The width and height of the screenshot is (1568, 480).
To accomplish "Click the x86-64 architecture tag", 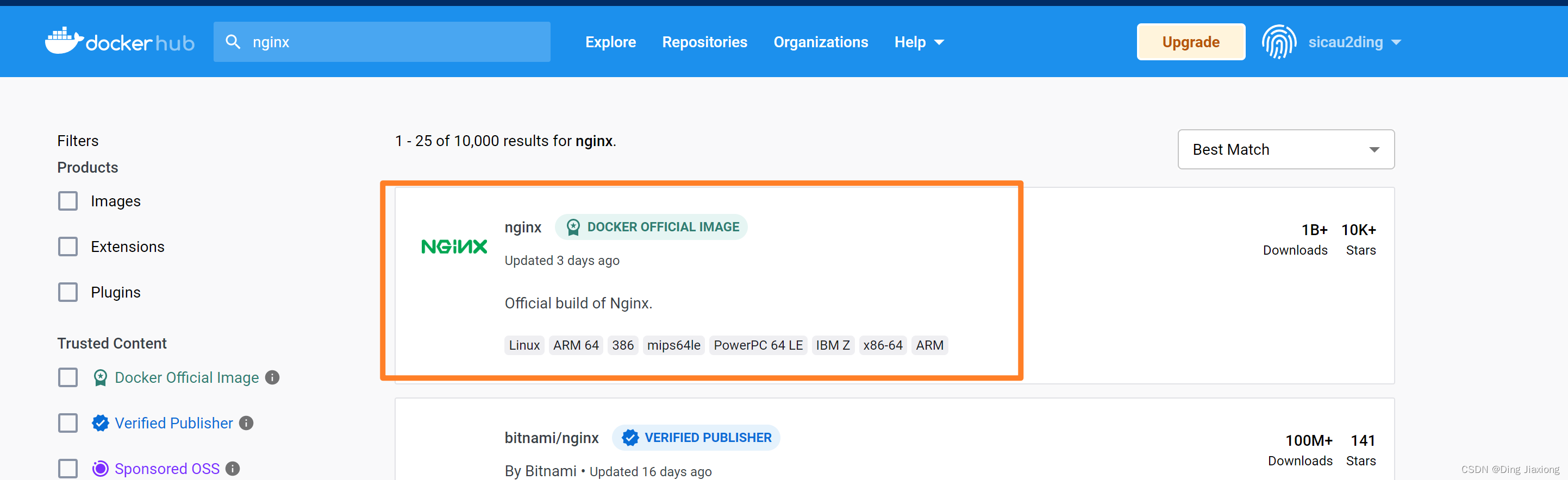I will [883, 345].
